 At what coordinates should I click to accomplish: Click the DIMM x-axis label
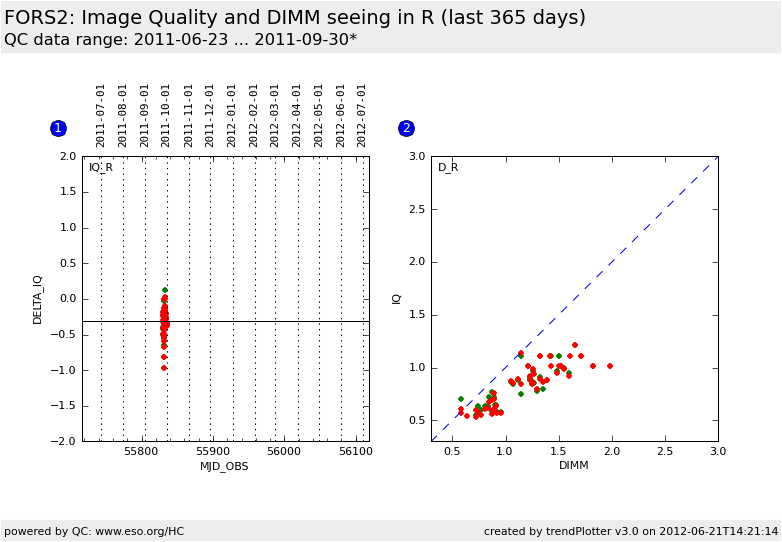tap(574, 465)
